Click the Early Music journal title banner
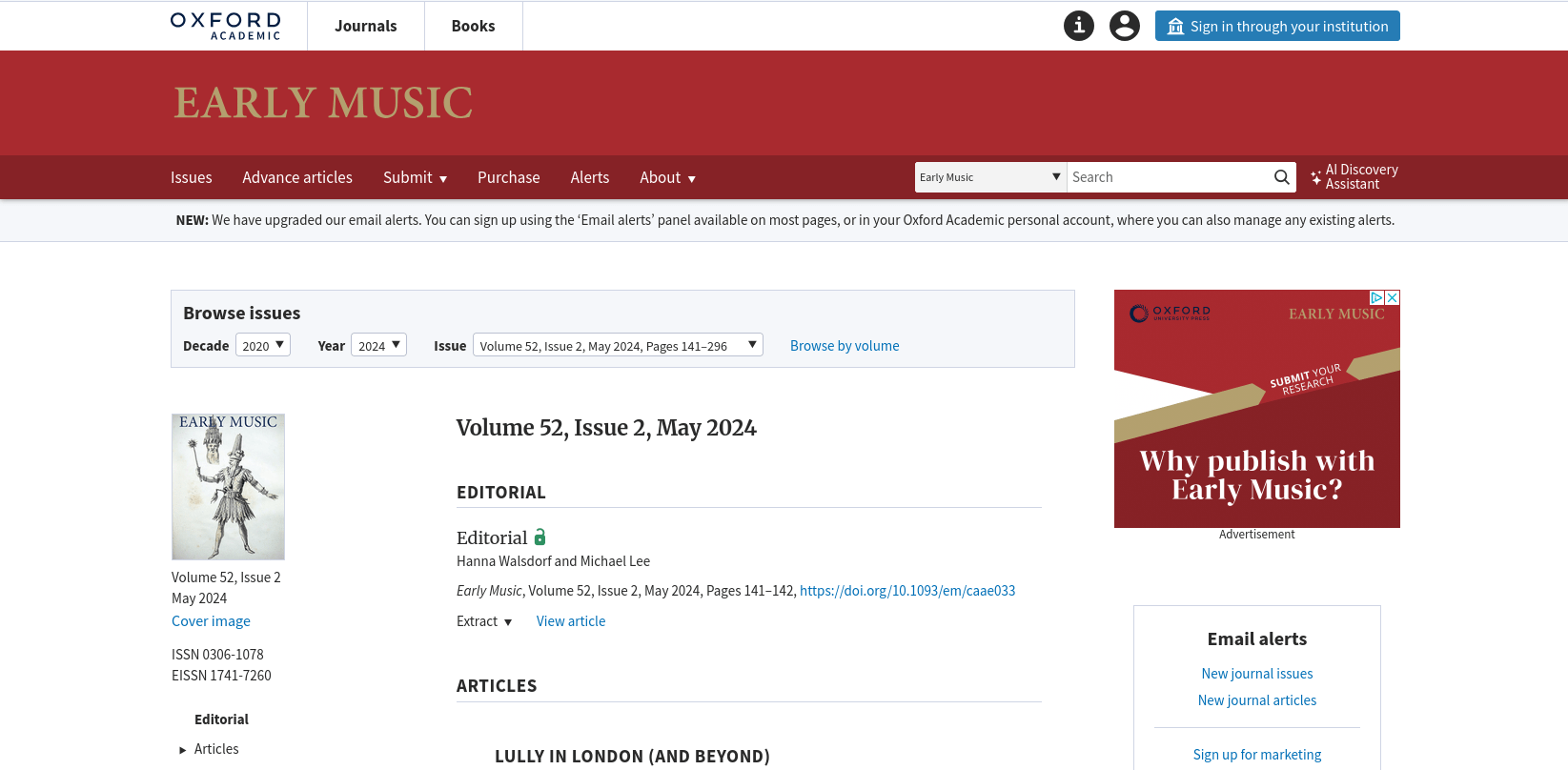This screenshot has height=770, width=1568. (x=323, y=103)
